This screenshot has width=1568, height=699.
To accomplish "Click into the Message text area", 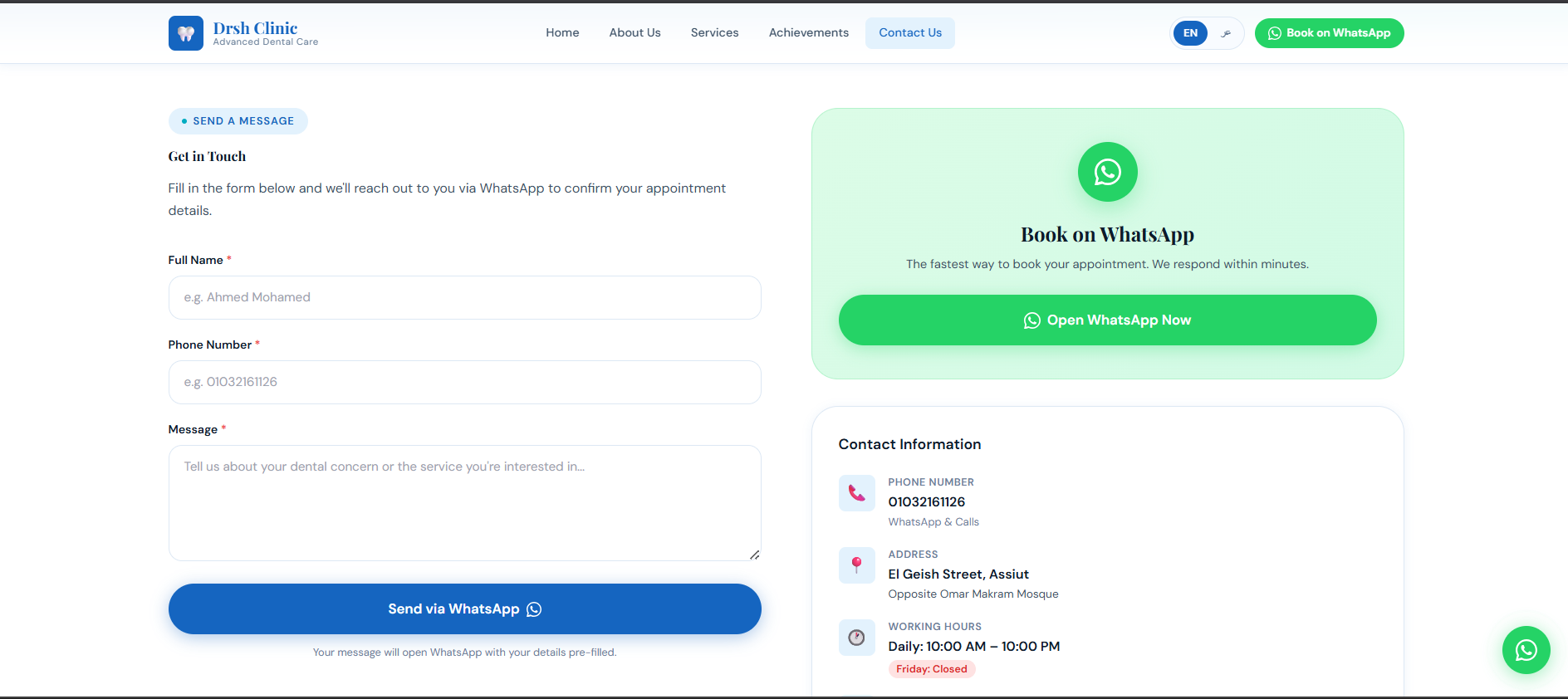I will [464, 503].
